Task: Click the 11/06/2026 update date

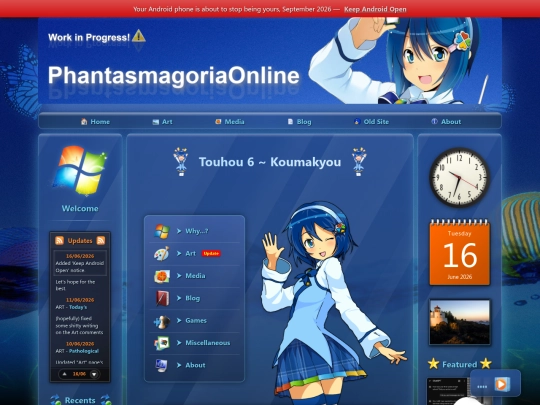Action: tap(80, 300)
